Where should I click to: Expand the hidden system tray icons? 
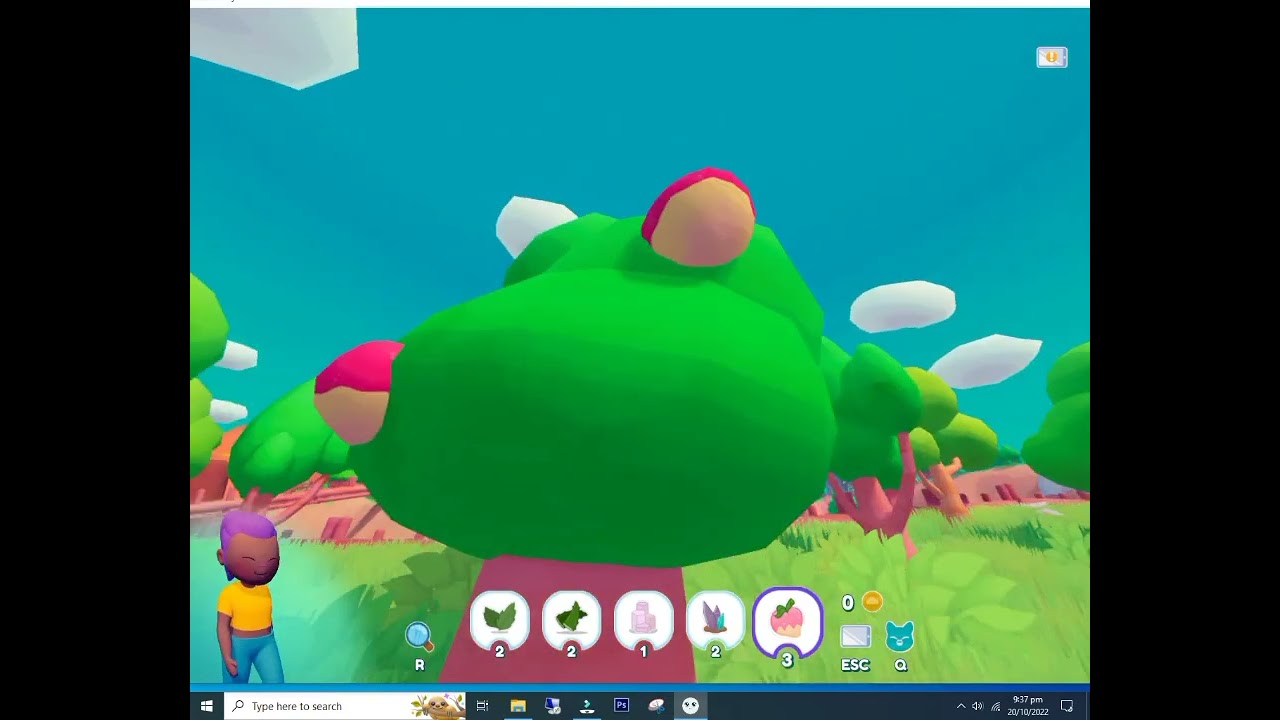[x=961, y=706]
